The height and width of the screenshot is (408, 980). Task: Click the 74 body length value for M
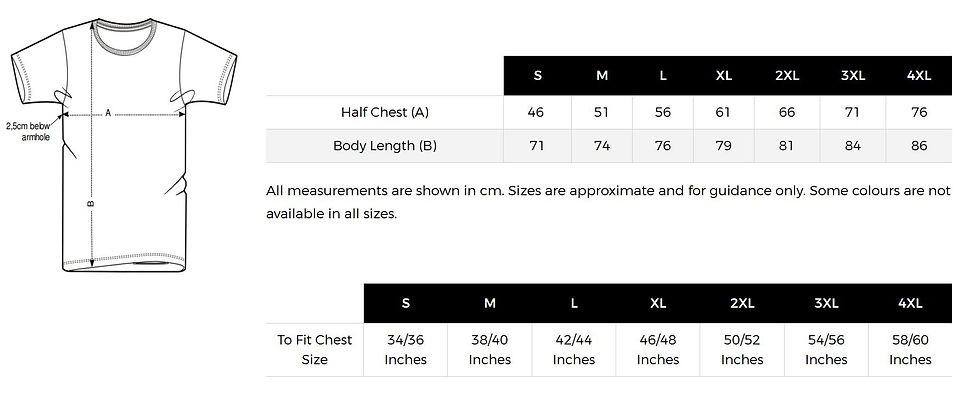click(602, 146)
